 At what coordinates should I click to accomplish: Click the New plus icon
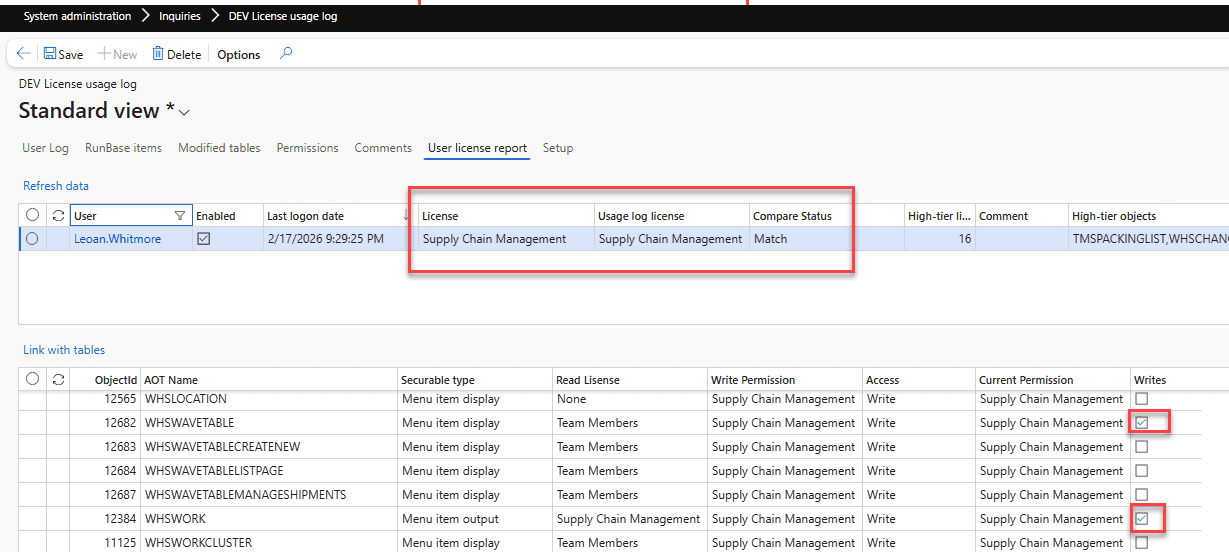(103, 54)
